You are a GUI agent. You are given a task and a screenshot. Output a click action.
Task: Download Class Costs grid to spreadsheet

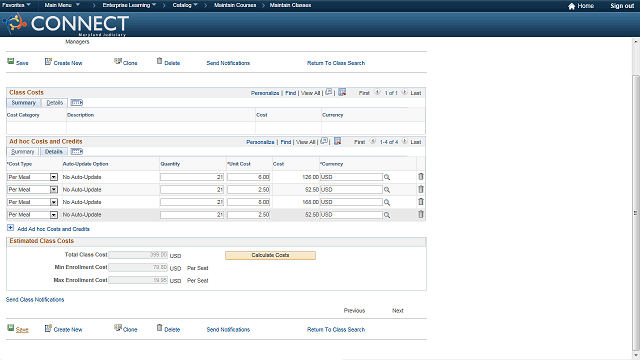(x=342, y=92)
